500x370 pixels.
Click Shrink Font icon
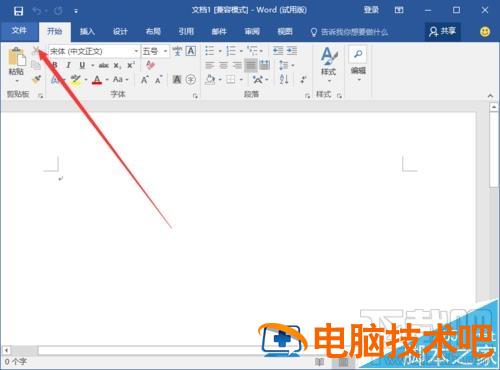[x=158, y=80]
